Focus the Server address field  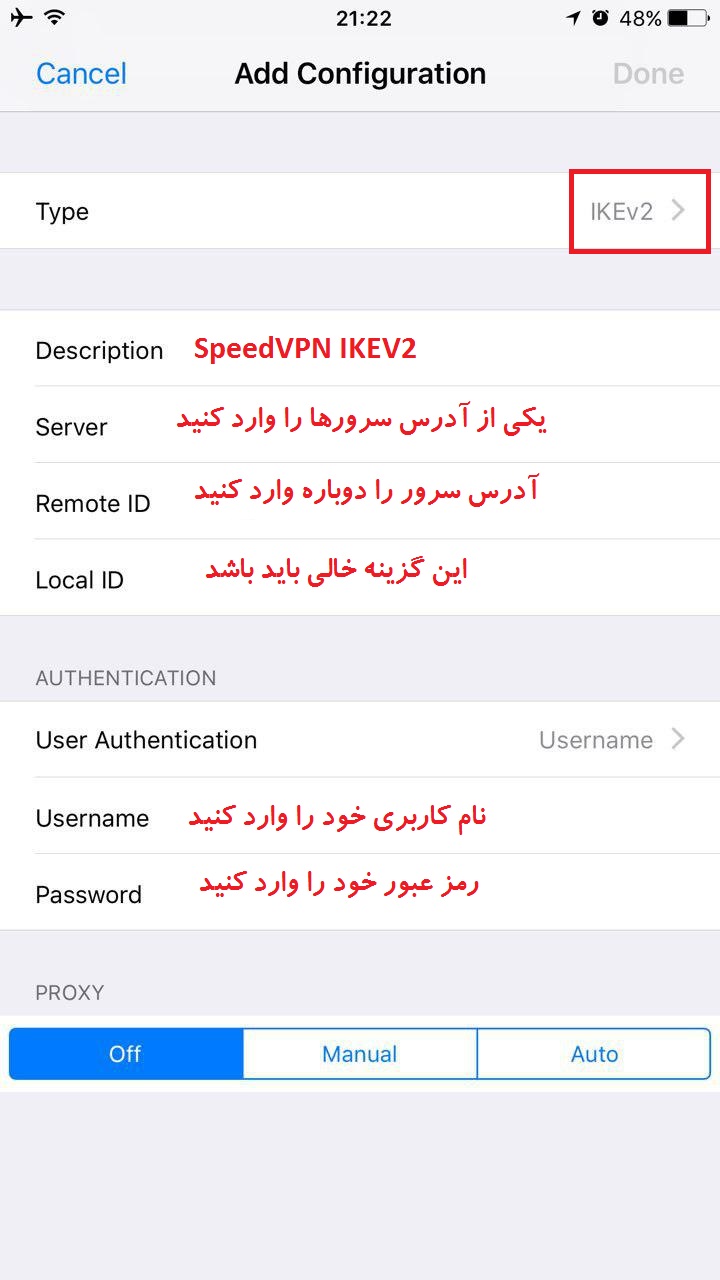click(360, 425)
